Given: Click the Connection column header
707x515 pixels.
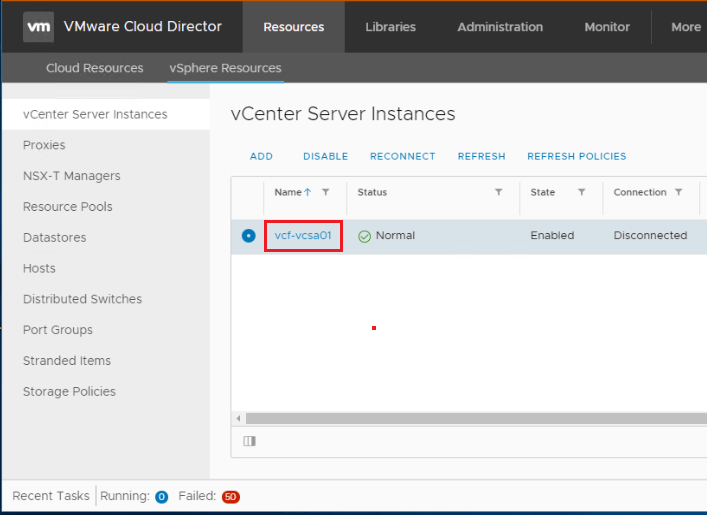Looking at the screenshot, I should [x=640, y=192].
